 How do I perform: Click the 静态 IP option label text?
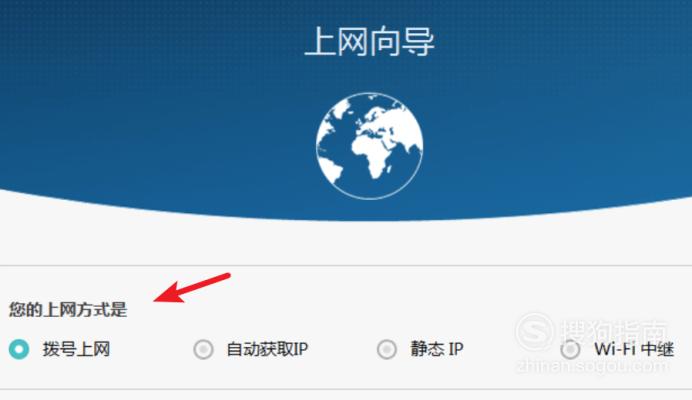pyautogui.click(x=437, y=349)
